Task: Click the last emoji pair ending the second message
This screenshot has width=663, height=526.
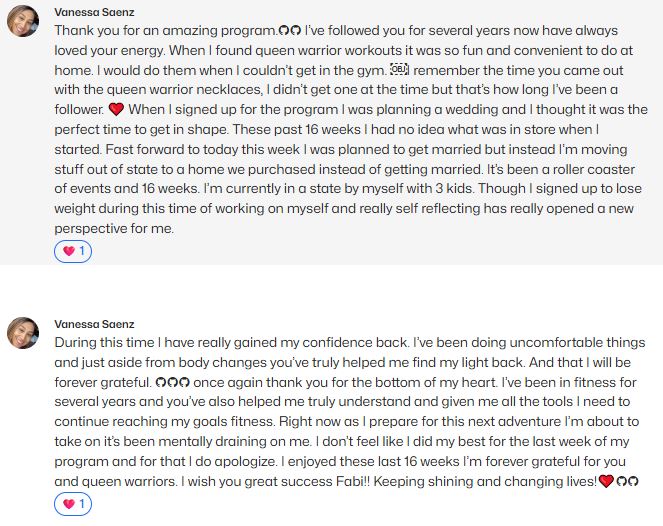Action: coord(627,481)
